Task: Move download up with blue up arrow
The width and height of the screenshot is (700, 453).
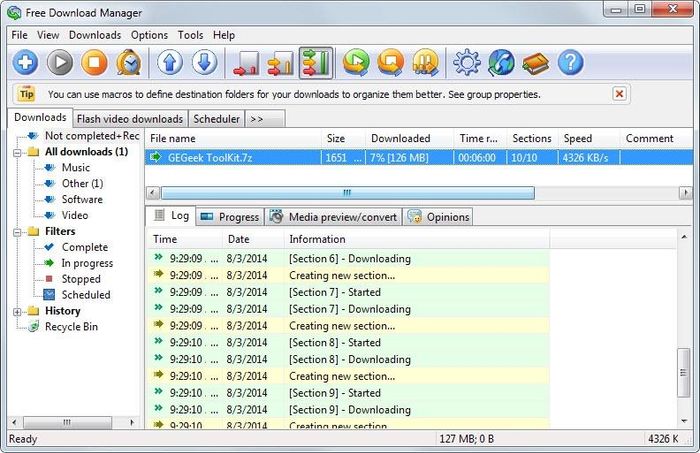Action: (x=170, y=63)
